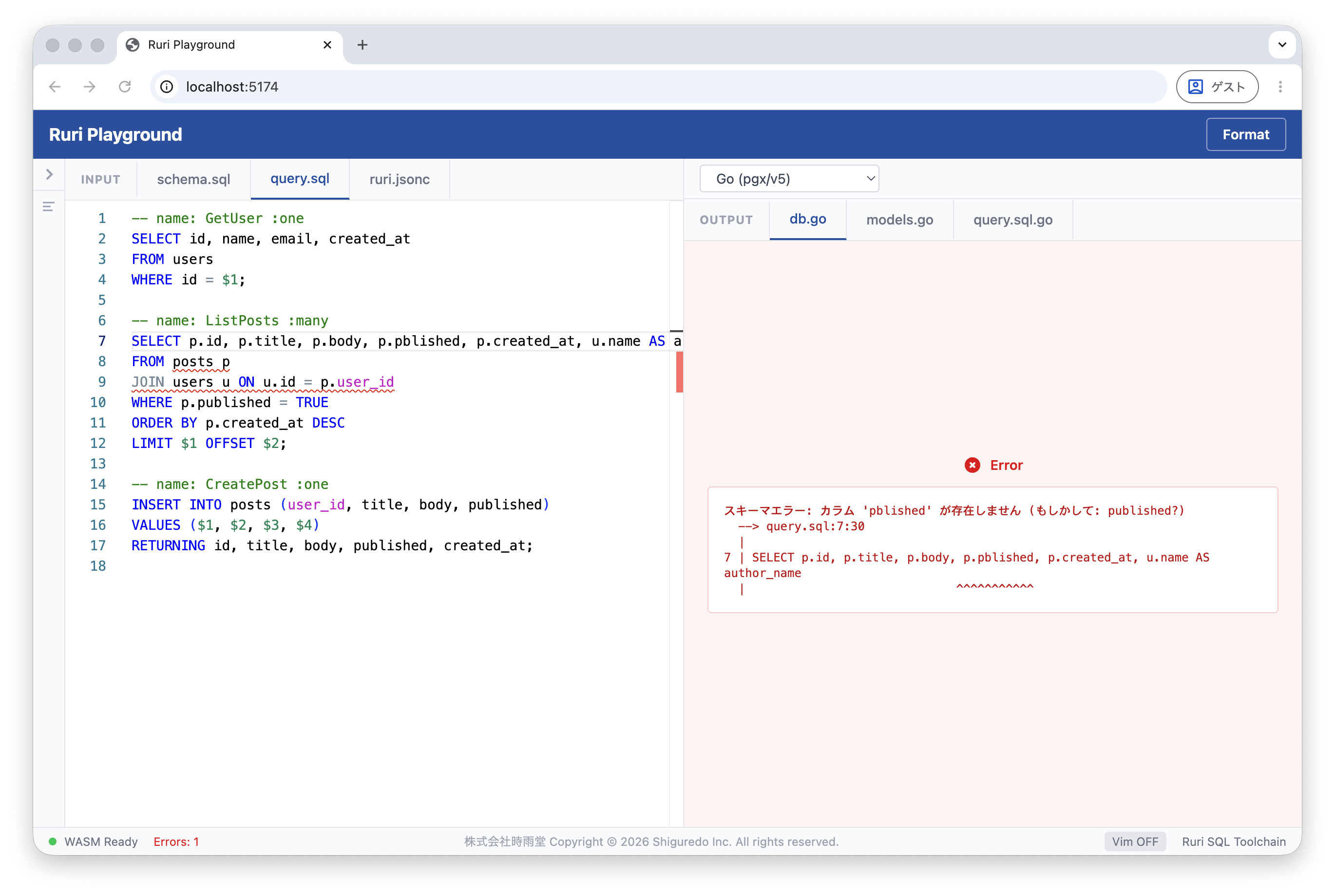The image size is (1335, 896).
Task: Click the red error icon
Action: 972,465
